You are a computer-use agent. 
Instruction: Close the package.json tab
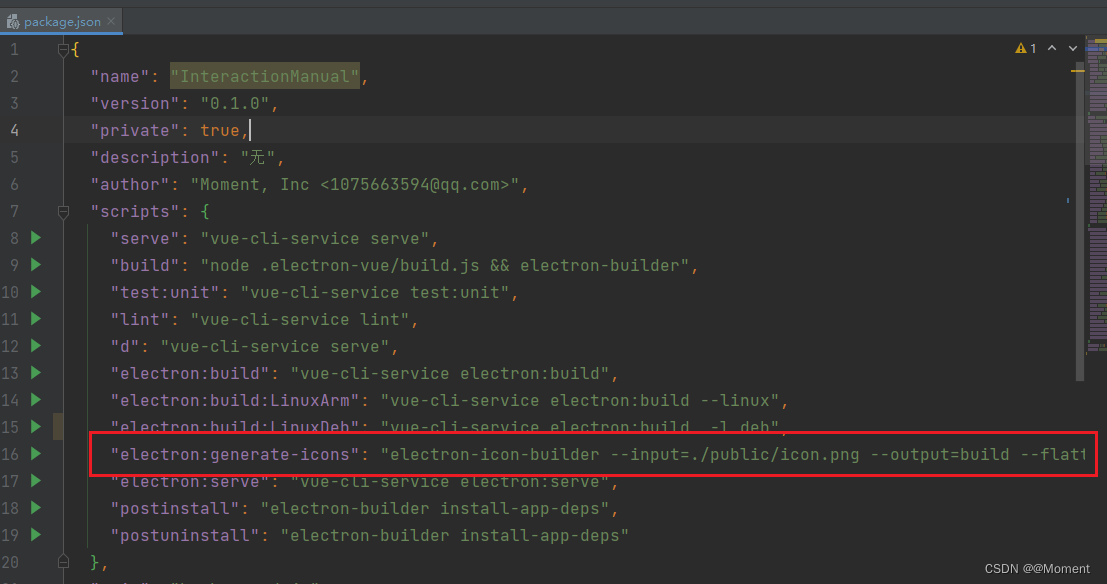pyautogui.click(x=113, y=19)
